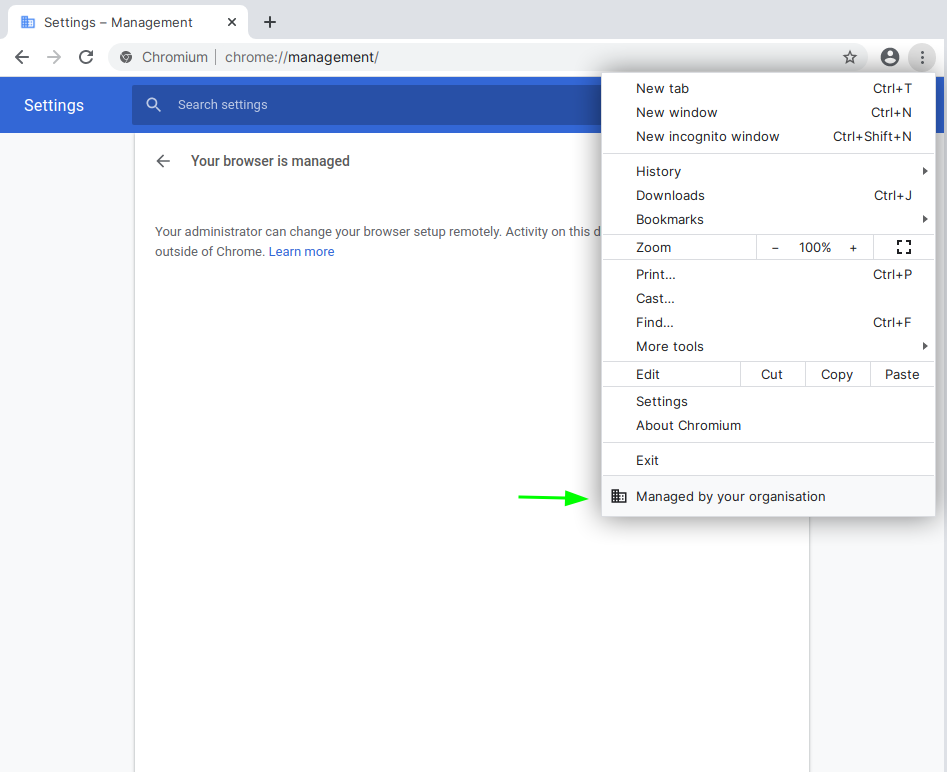Open the Learn more link
947x772 pixels.
point(301,251)
